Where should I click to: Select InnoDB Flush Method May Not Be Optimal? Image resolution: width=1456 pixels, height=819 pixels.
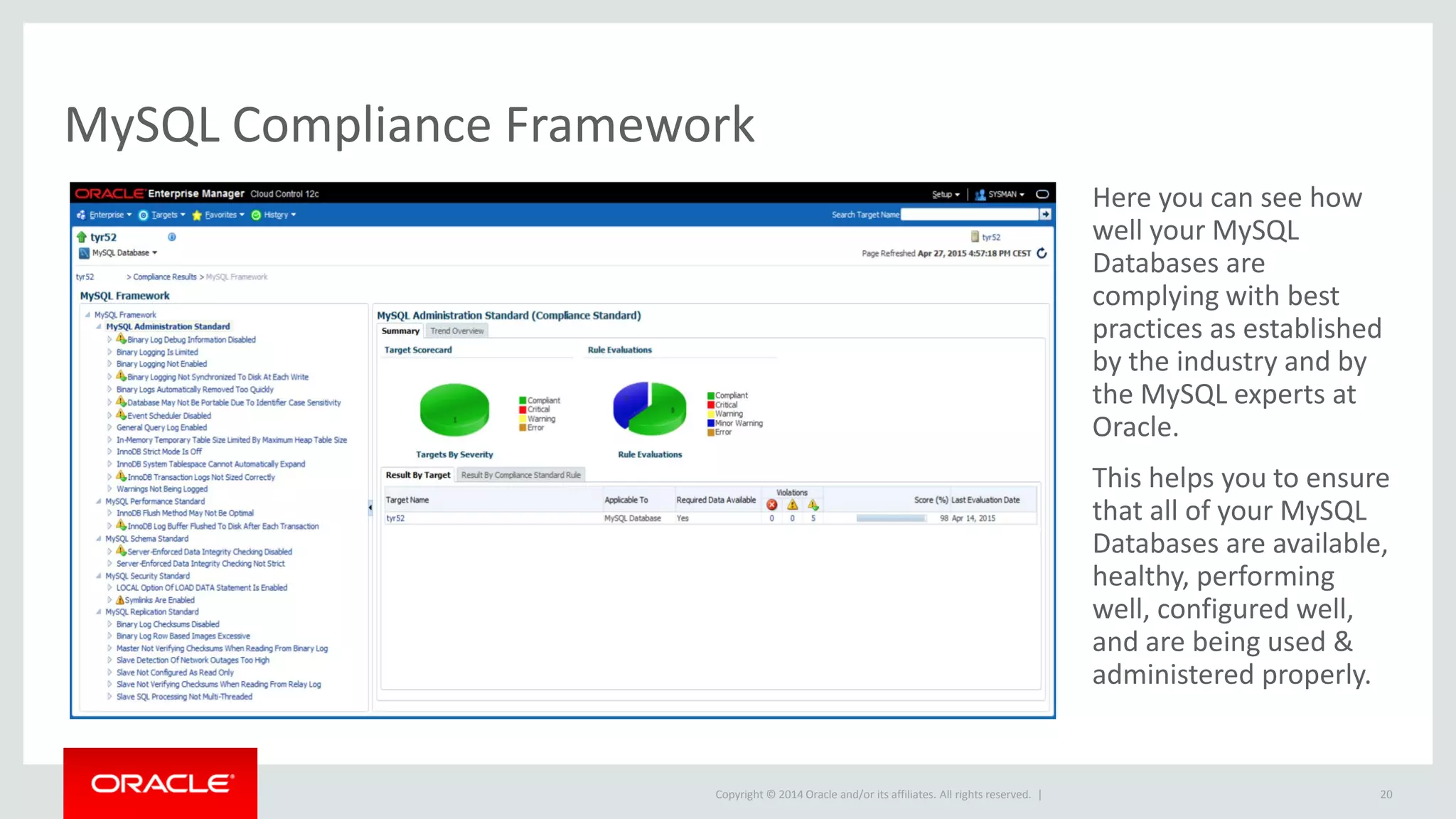[x=185, y=513]
